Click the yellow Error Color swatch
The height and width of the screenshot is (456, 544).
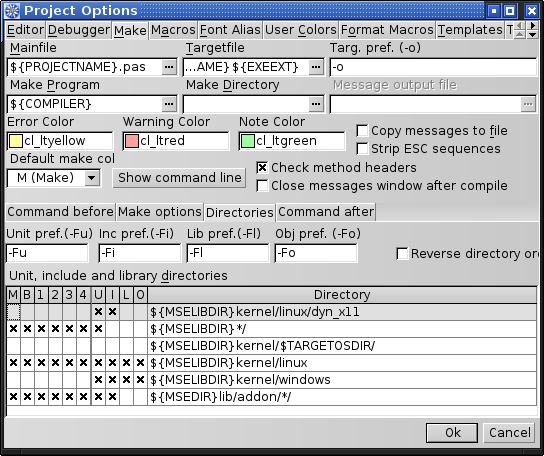click(16, 141)
